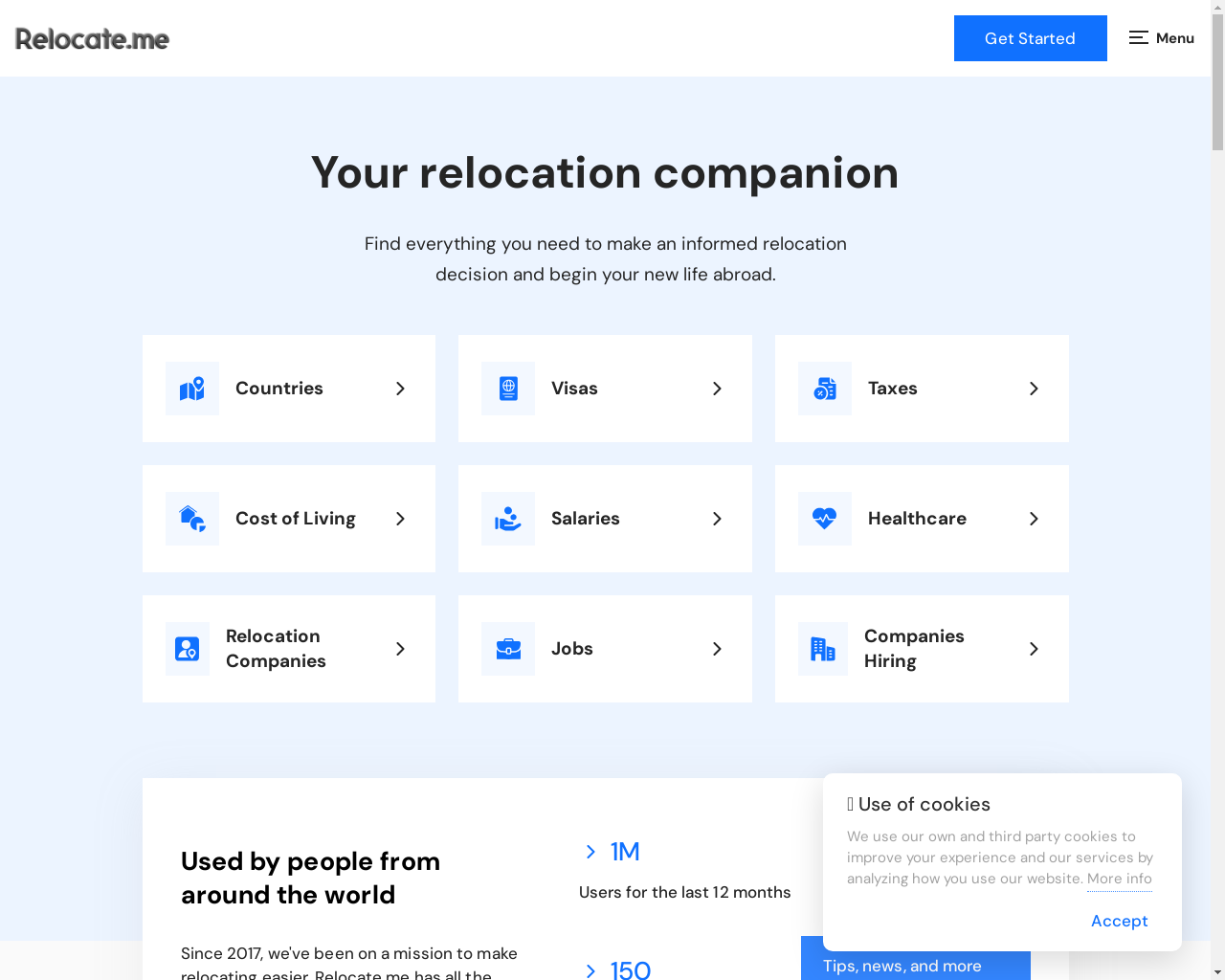Click the Tips, news, and more banner
This screenshot has height=980, width=1225.
click(916, 958)
